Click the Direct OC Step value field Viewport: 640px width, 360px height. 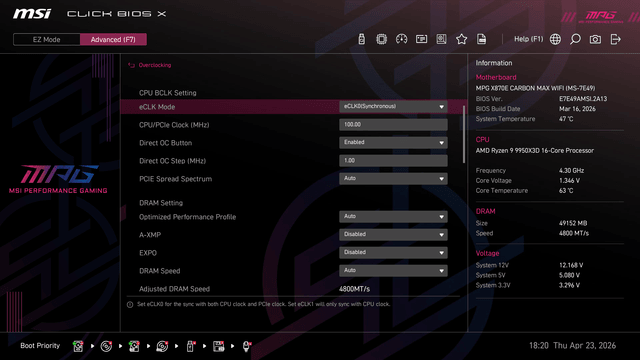pos(393,160)
